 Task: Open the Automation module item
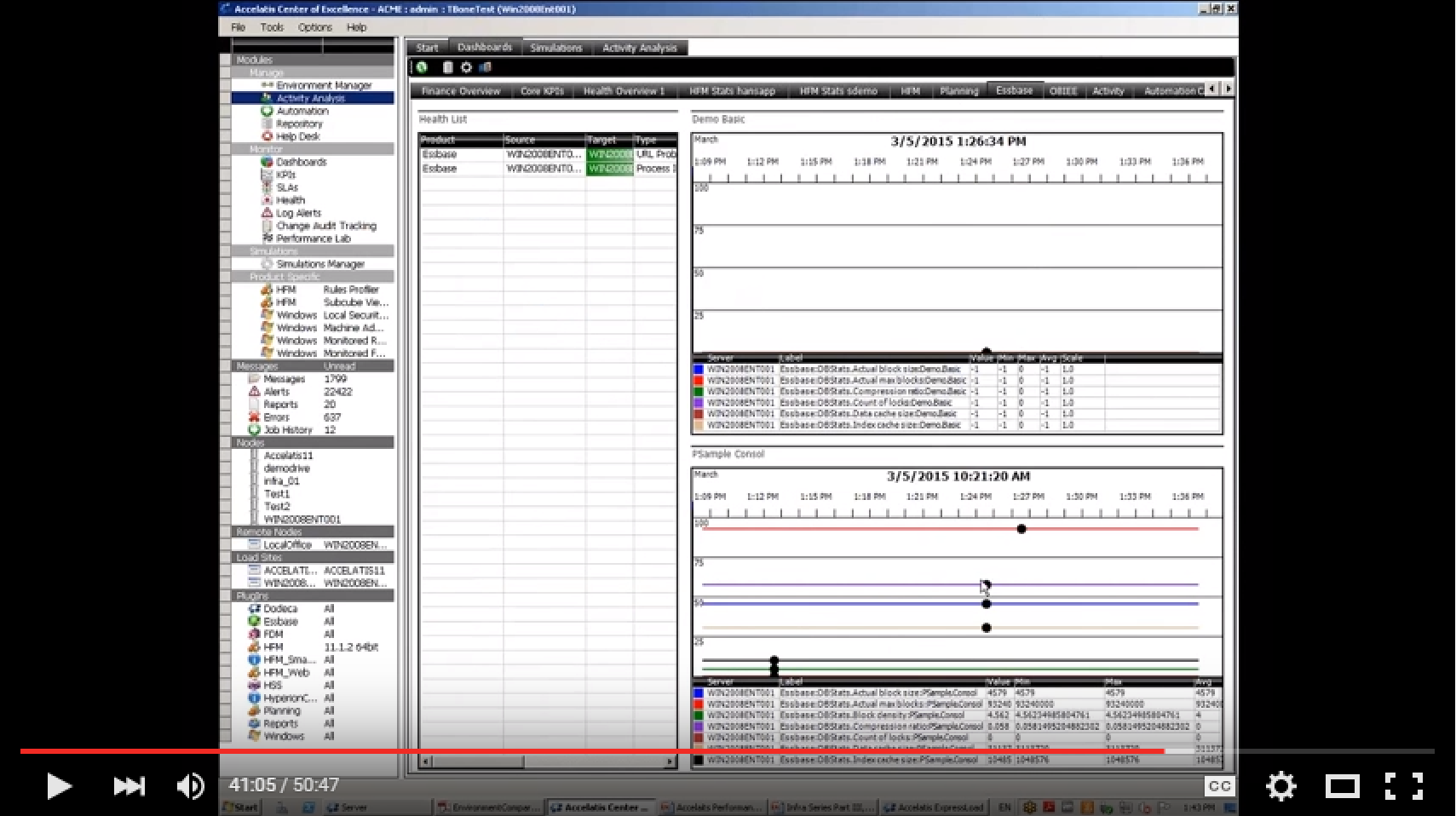click(302, 111)
